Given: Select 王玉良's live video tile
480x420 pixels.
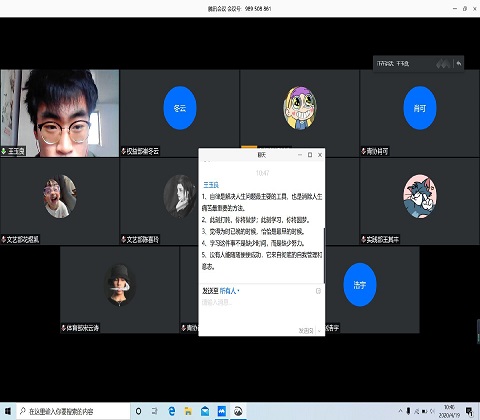Looking at the screenshot, I should coord(60,113).
